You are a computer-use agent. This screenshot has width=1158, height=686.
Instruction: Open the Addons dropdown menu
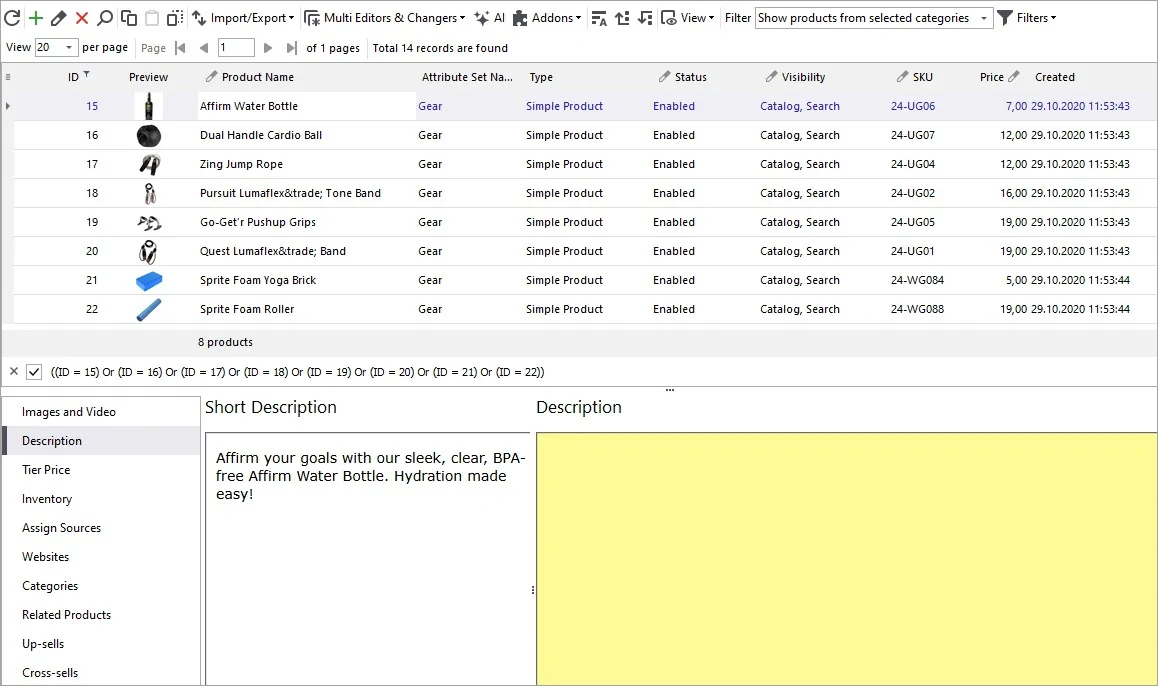[x=547, y=18]
